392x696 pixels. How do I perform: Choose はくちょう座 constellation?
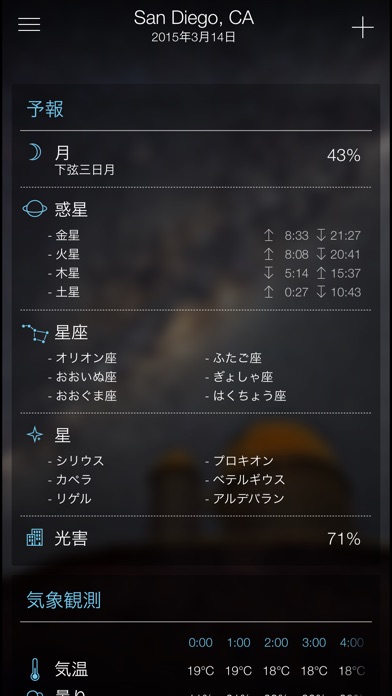245,395
